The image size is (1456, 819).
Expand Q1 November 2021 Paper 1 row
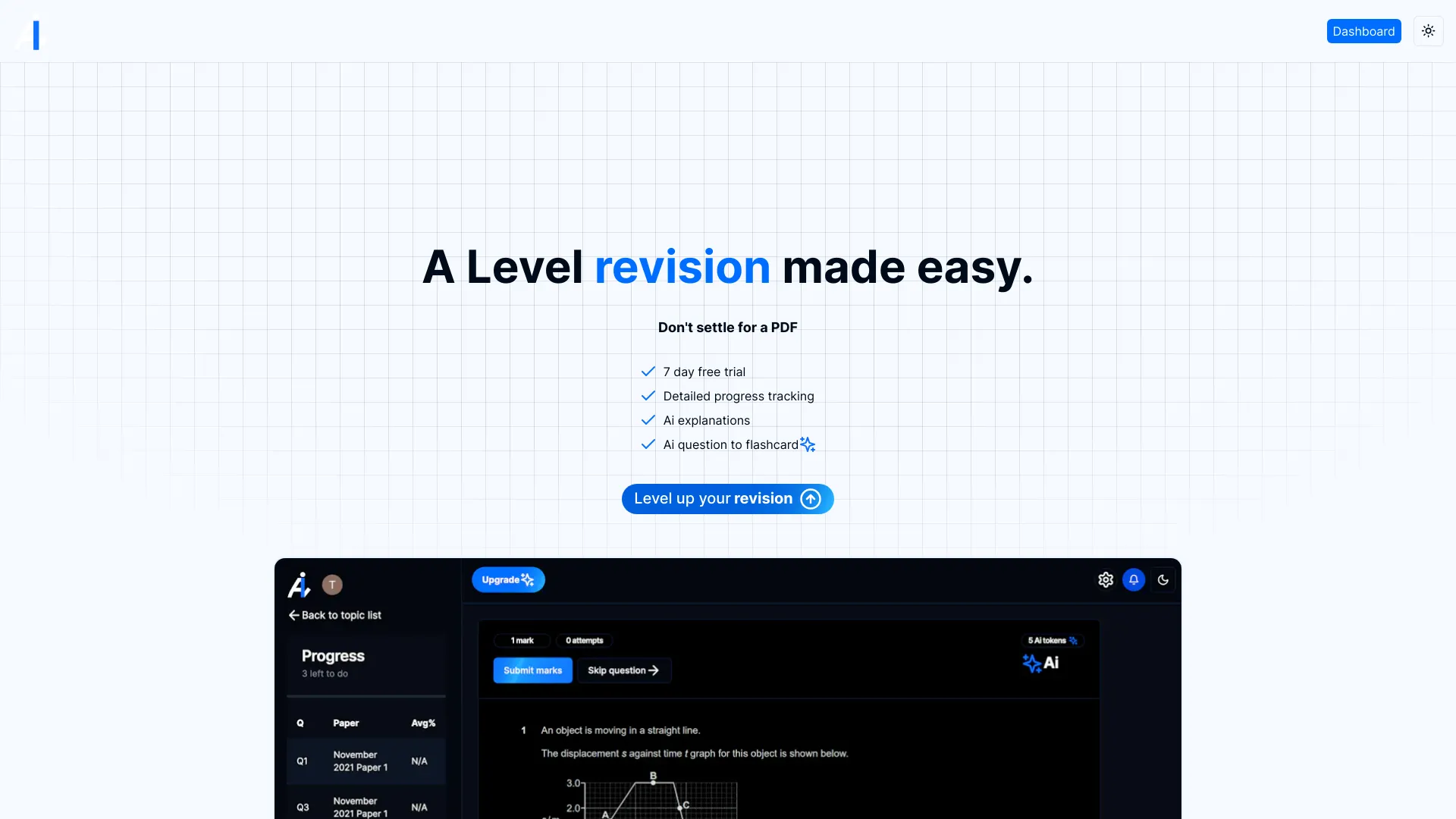(x=365, y=761)
